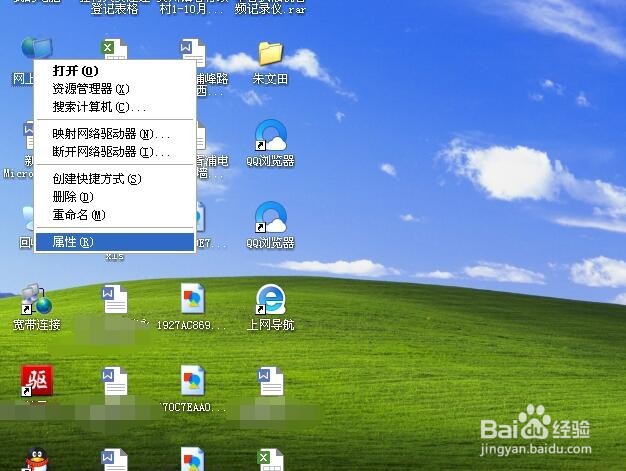626x471 pixels.
Task: Launch the red 驱 driver app shortcut
Action: 37,380
